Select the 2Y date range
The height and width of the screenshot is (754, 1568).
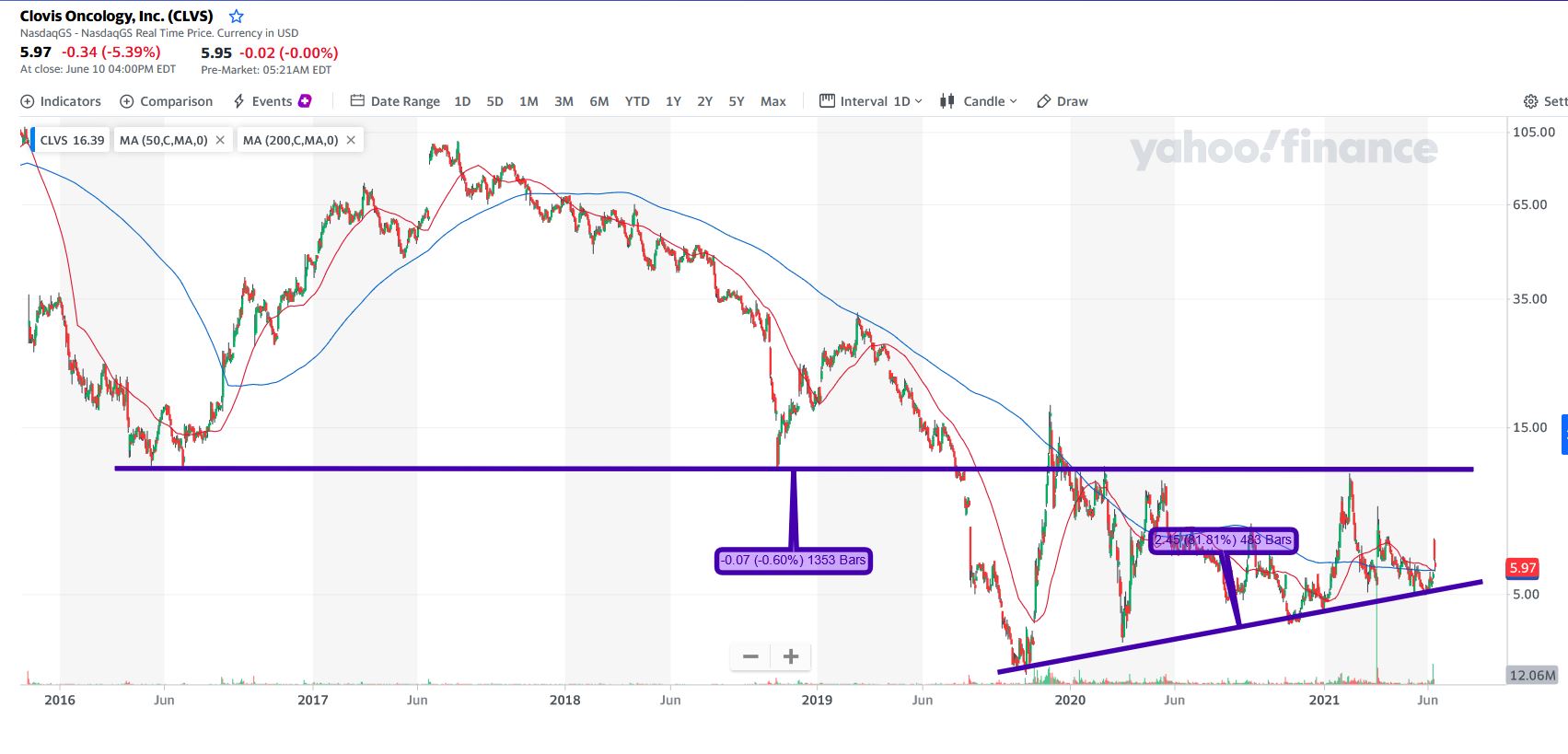click(704, 101)
